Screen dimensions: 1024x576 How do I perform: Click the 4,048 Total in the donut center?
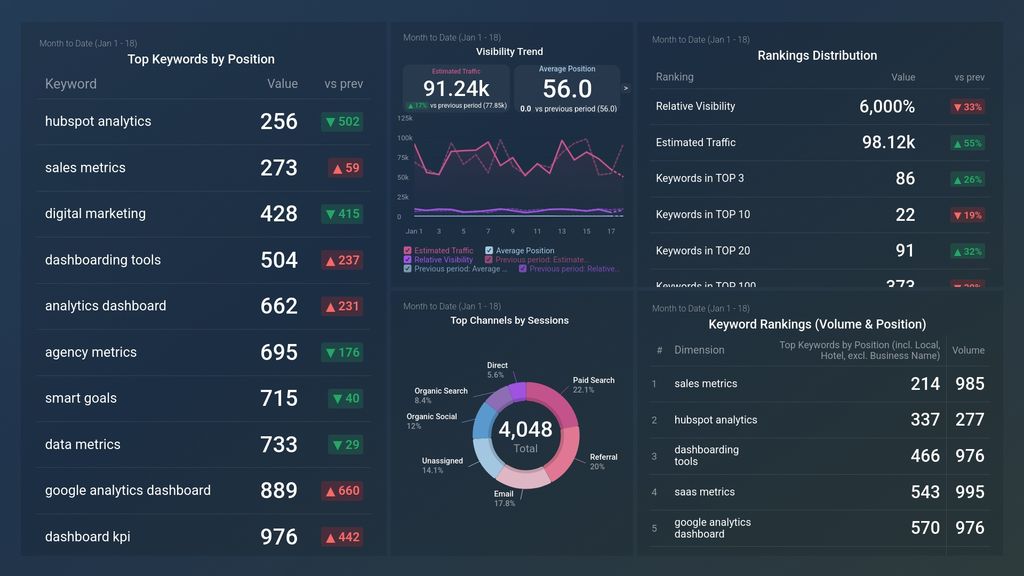coord(526,436)
